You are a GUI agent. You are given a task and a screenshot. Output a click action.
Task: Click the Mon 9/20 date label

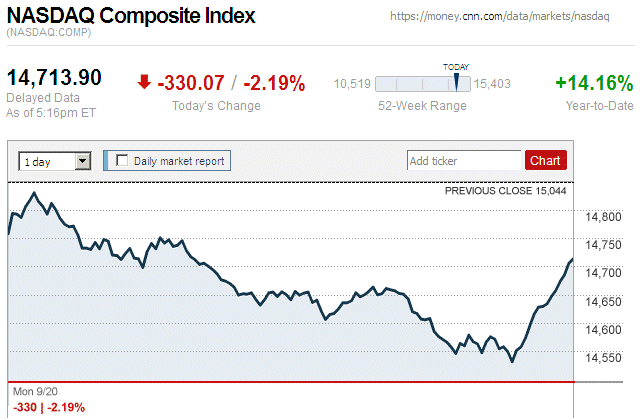click(x=37, y=391)
